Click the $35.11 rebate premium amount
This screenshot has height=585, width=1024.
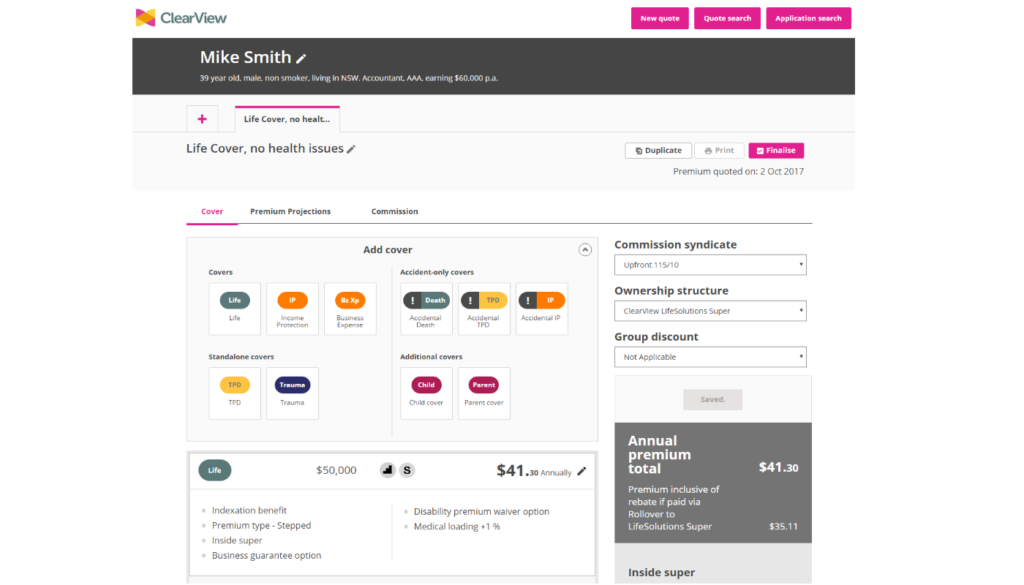[x=783, y=526]
